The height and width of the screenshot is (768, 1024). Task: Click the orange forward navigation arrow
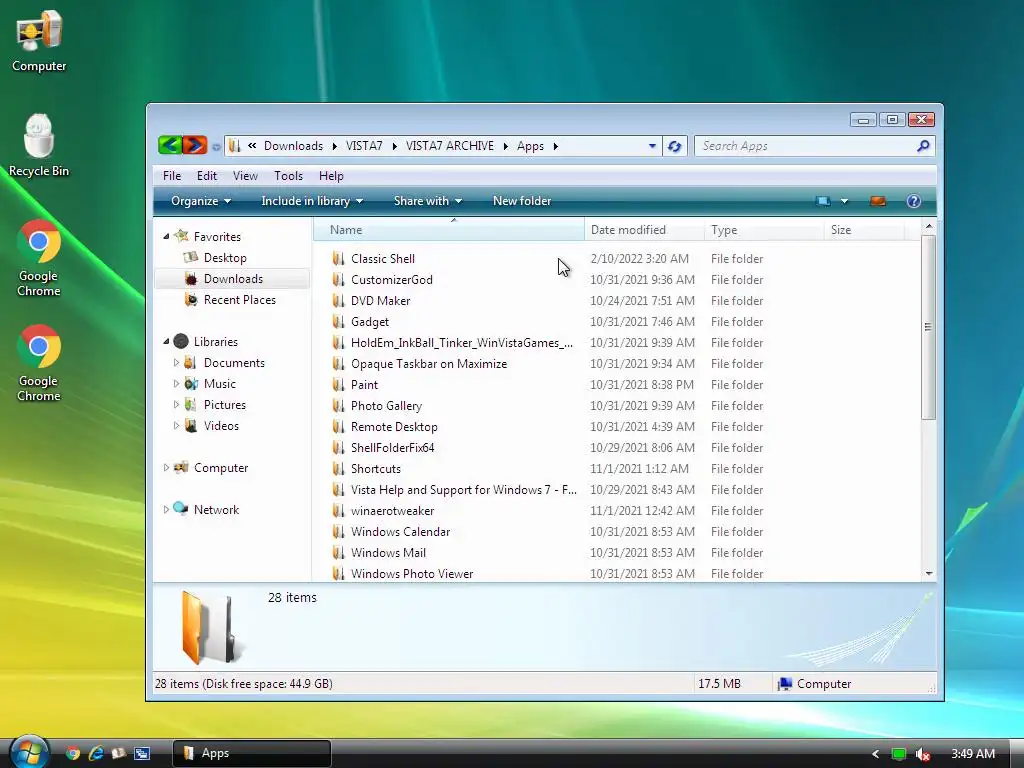(195, 145)
